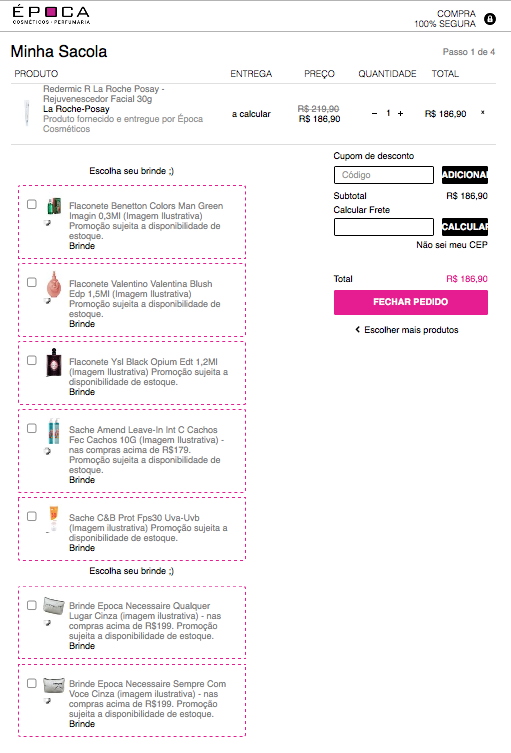
Task: Click the ADICIONAR coupon button
Action: (464, 175)
